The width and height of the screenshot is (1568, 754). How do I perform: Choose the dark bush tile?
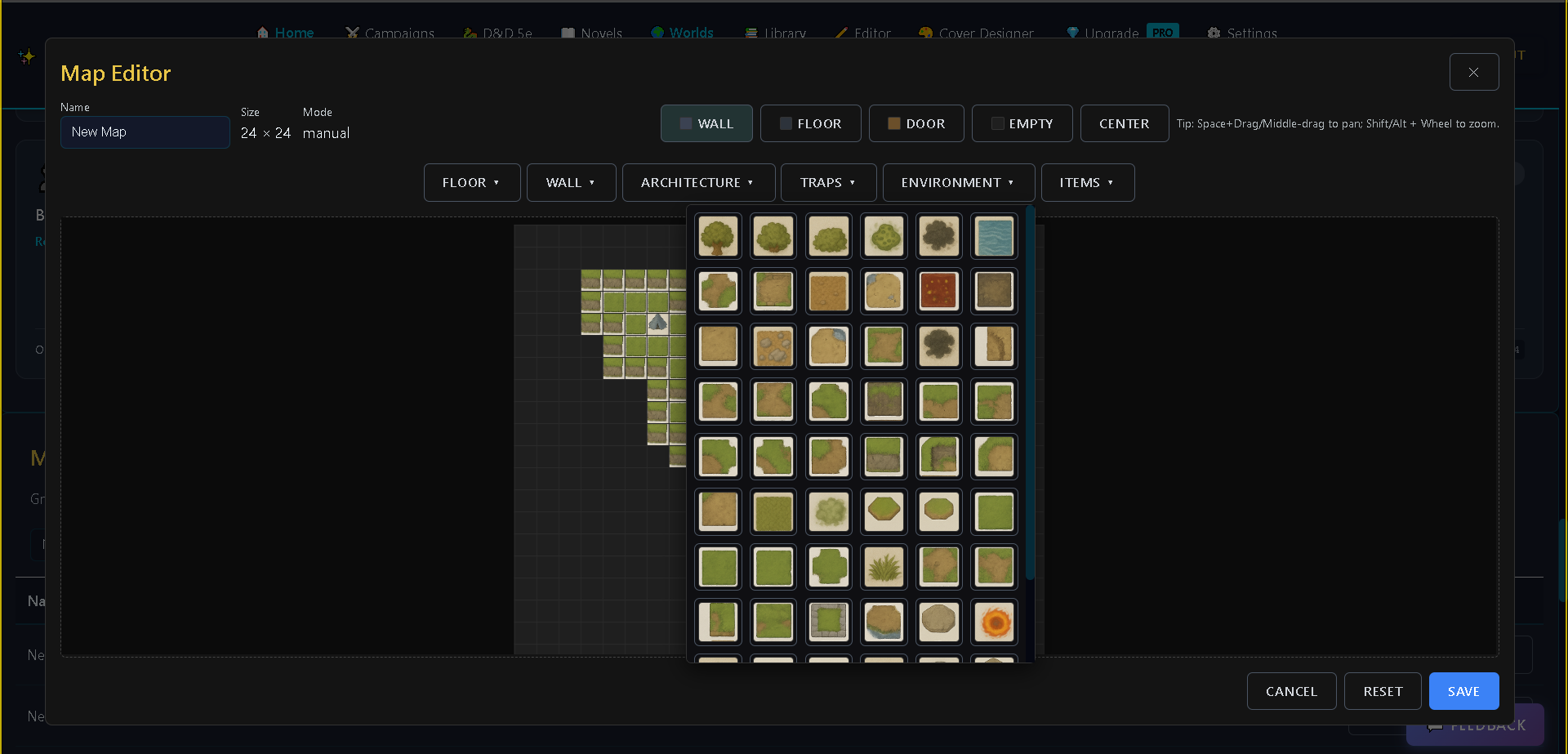click(x=938, y=236)
